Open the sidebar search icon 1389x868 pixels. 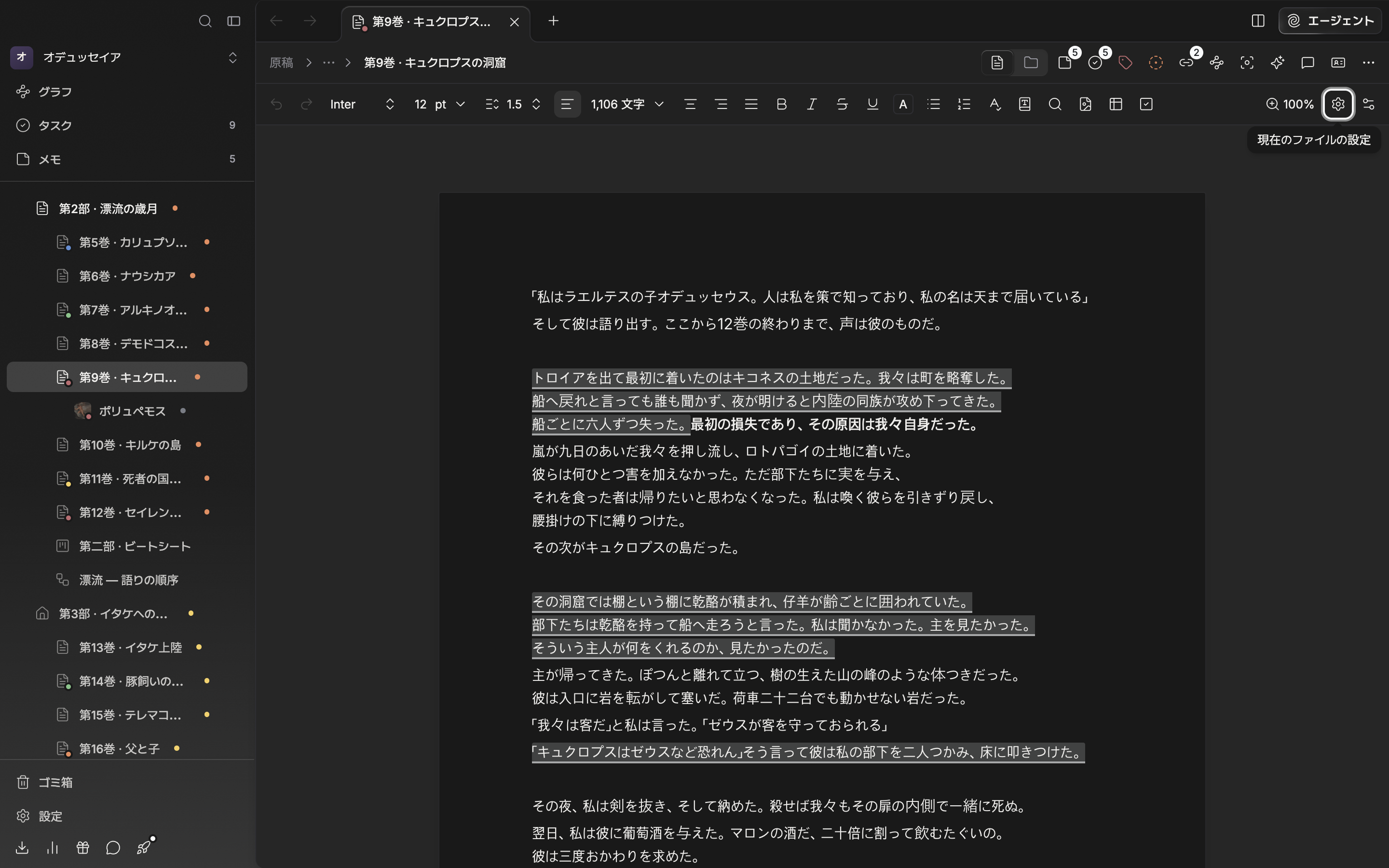[x=205, y=21]
